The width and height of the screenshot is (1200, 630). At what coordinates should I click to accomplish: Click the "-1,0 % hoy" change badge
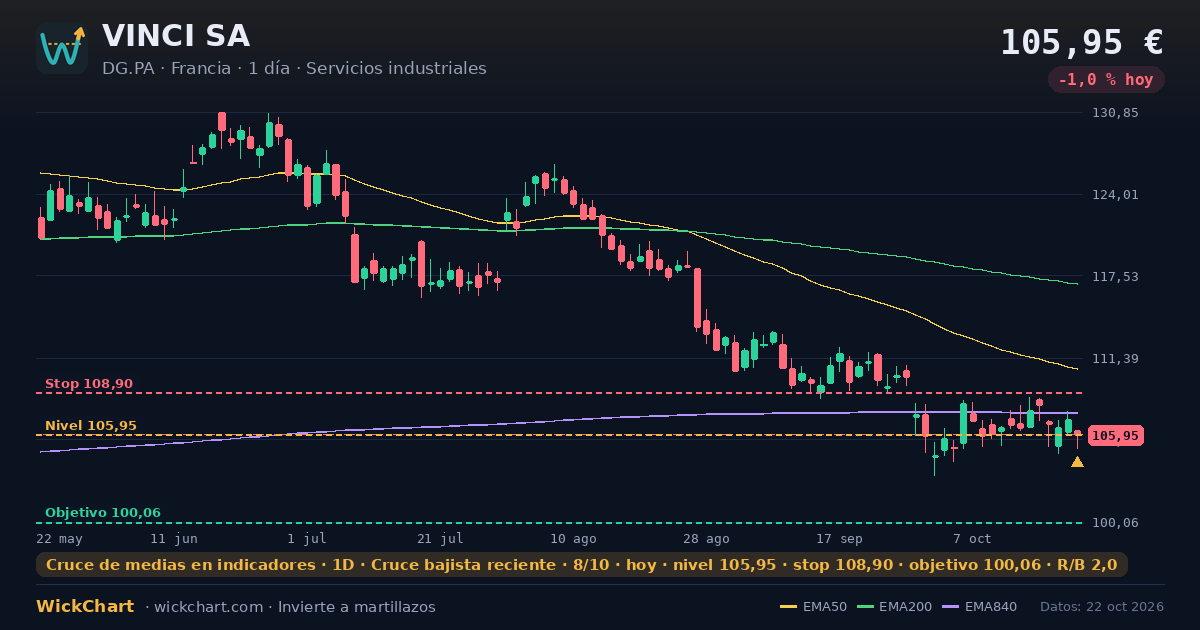tap(1106, 80)
